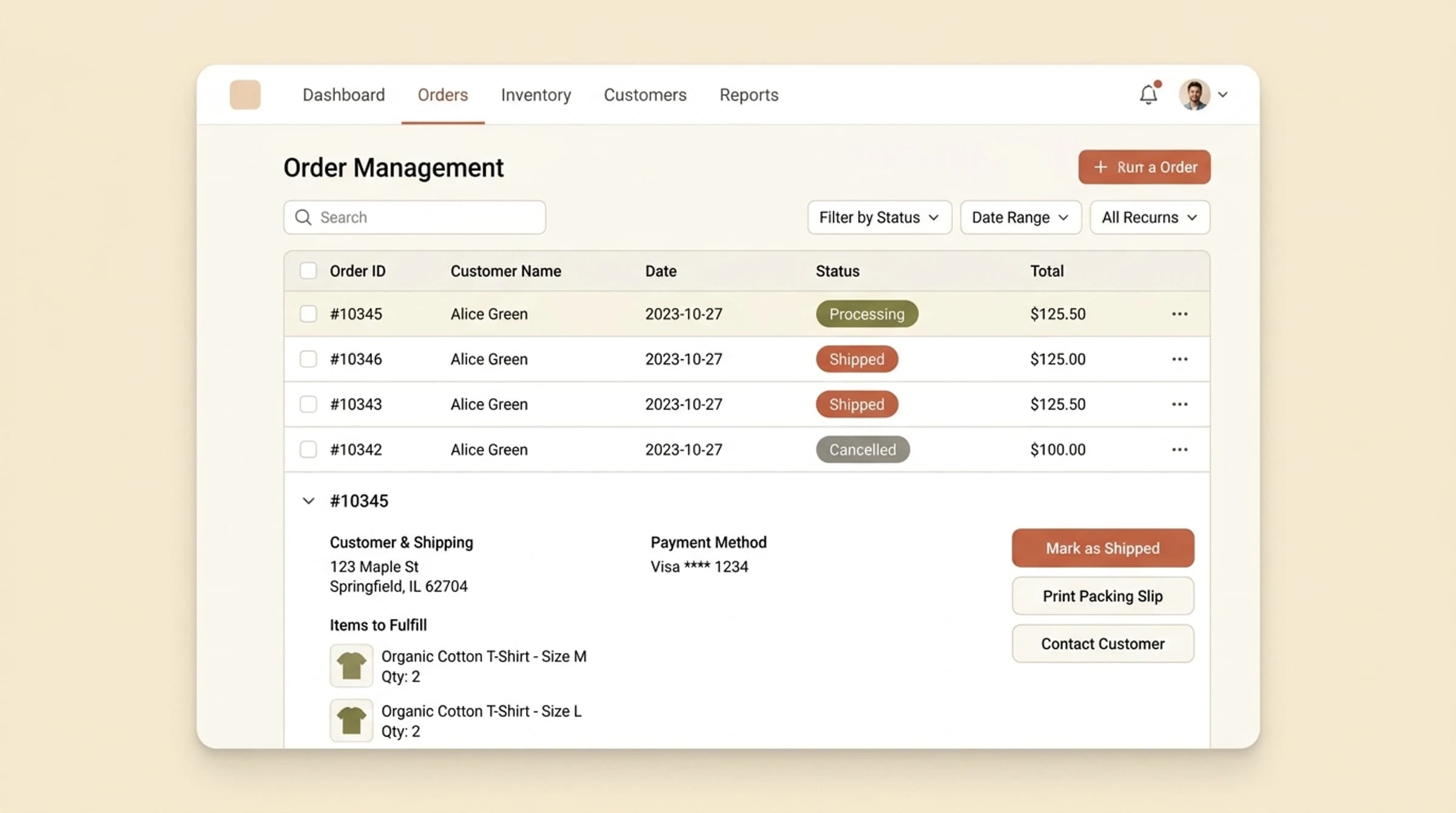Image resolution: width=1456 pixels, height=813 pixels.
Task: Open the All Recurns dropdown
Action: point(1150,217)
